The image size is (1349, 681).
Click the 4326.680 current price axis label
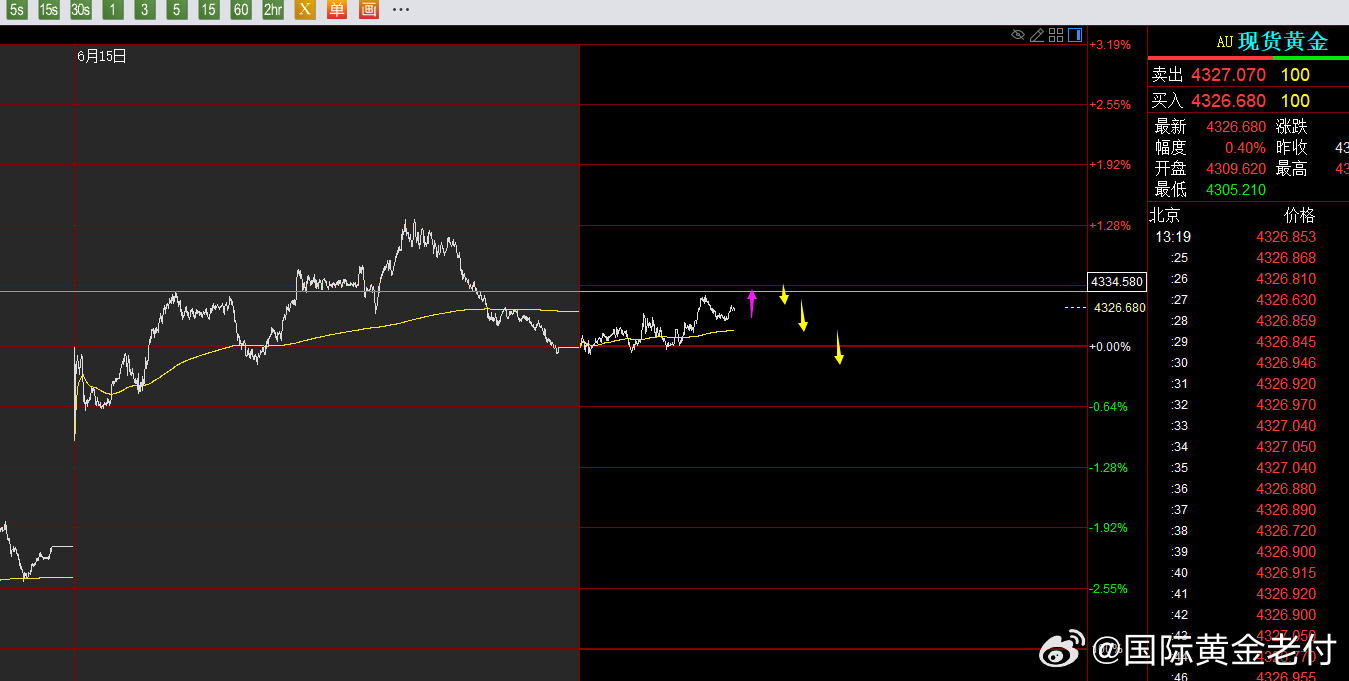pos(1120,308)
